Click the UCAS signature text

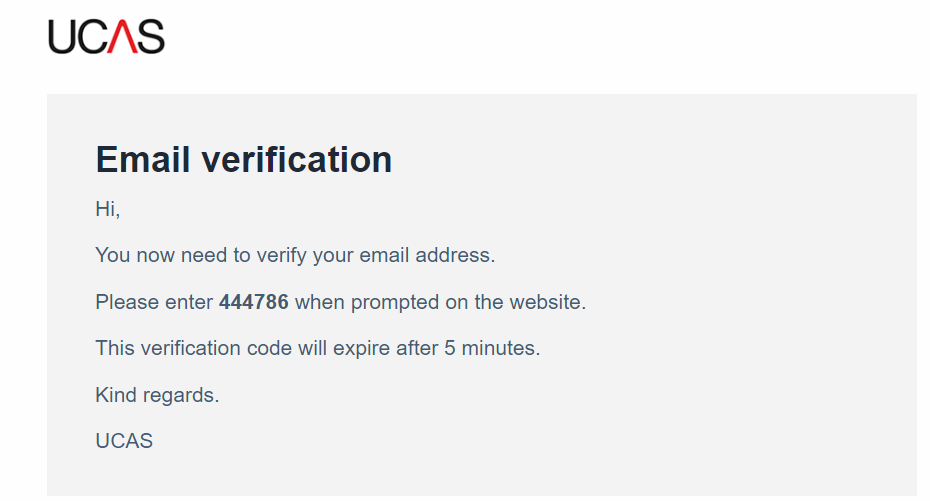(x=124, y=441)
